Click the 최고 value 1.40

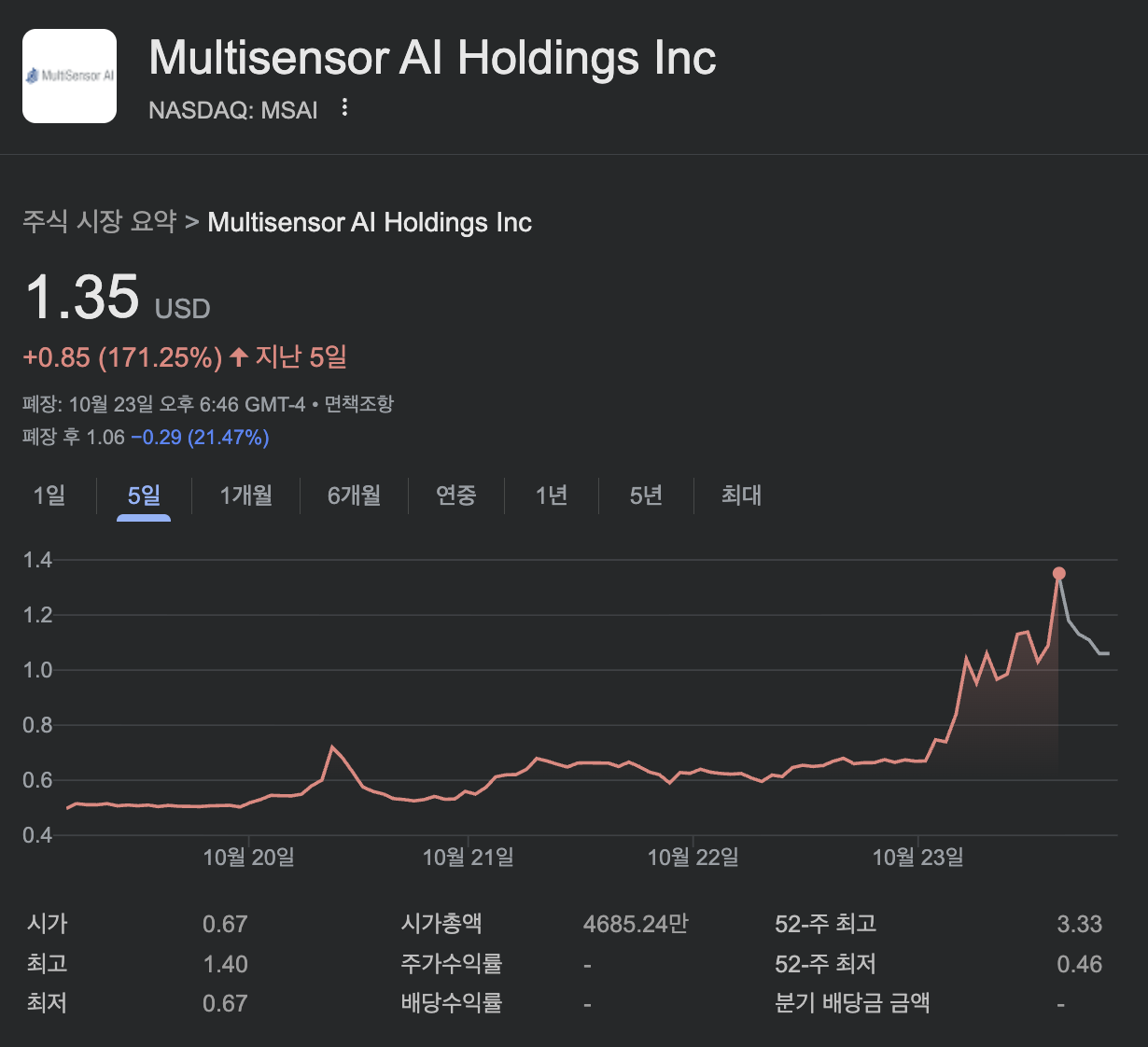(226, 964)
